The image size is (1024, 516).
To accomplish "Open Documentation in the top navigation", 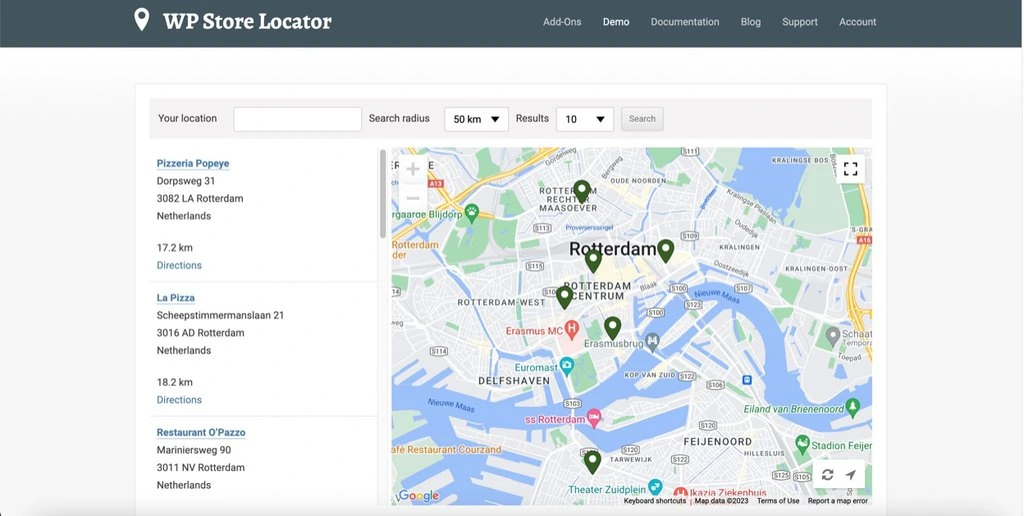I will pyautogui.click(x=684, y=22).
